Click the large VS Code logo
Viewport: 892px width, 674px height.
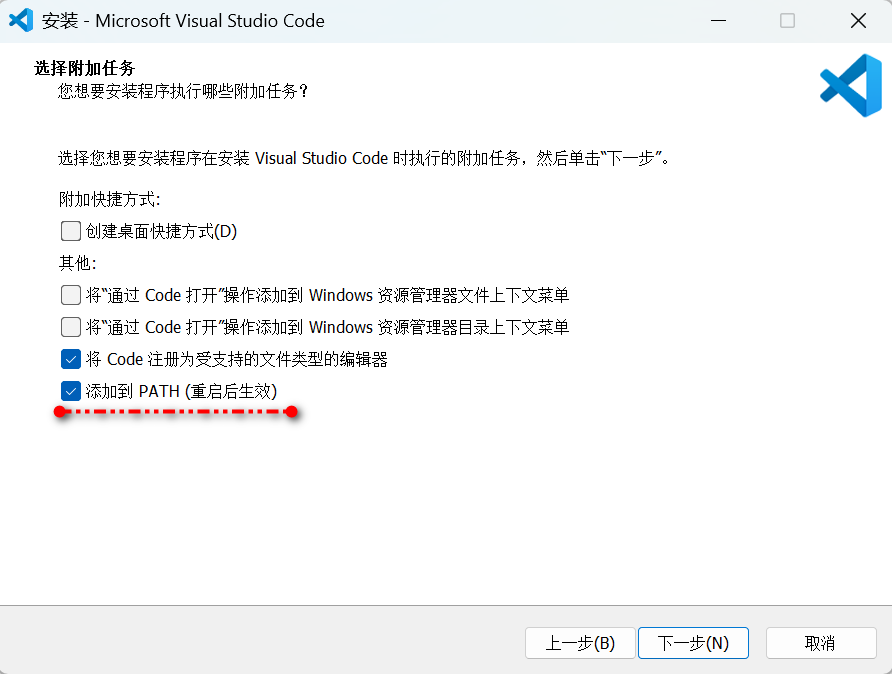tap(851, 85)
